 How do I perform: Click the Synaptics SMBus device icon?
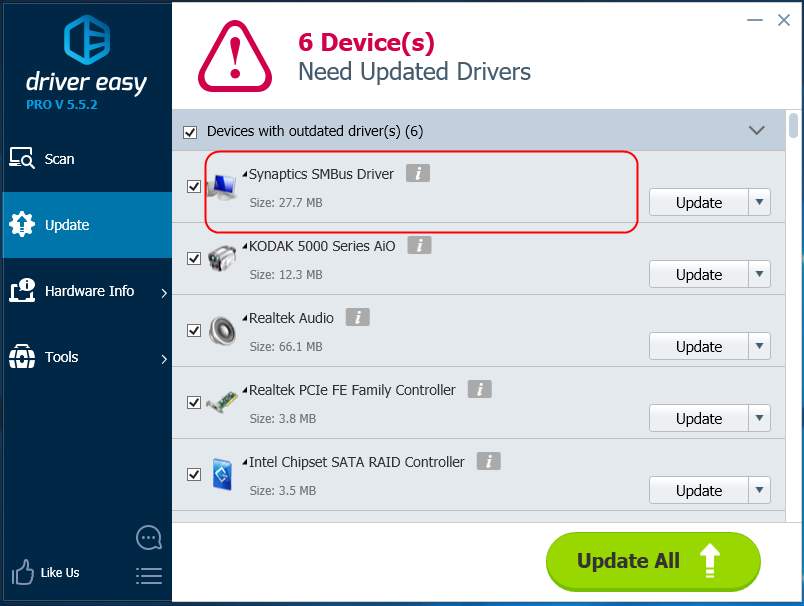click(222, 187)
